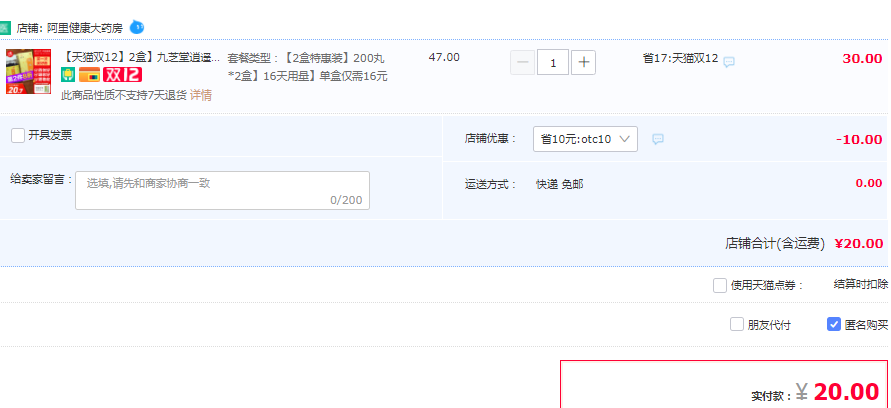Click the quantity input field showing 1
The image size is (891, 408).
[553, 63]
